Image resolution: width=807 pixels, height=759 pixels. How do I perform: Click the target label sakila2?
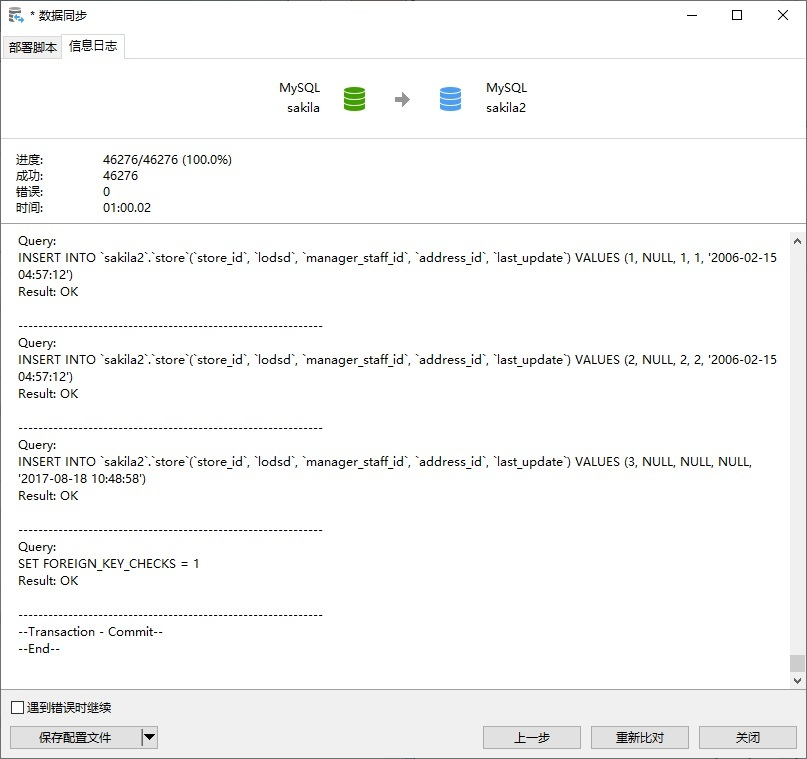tap(506, 108)
